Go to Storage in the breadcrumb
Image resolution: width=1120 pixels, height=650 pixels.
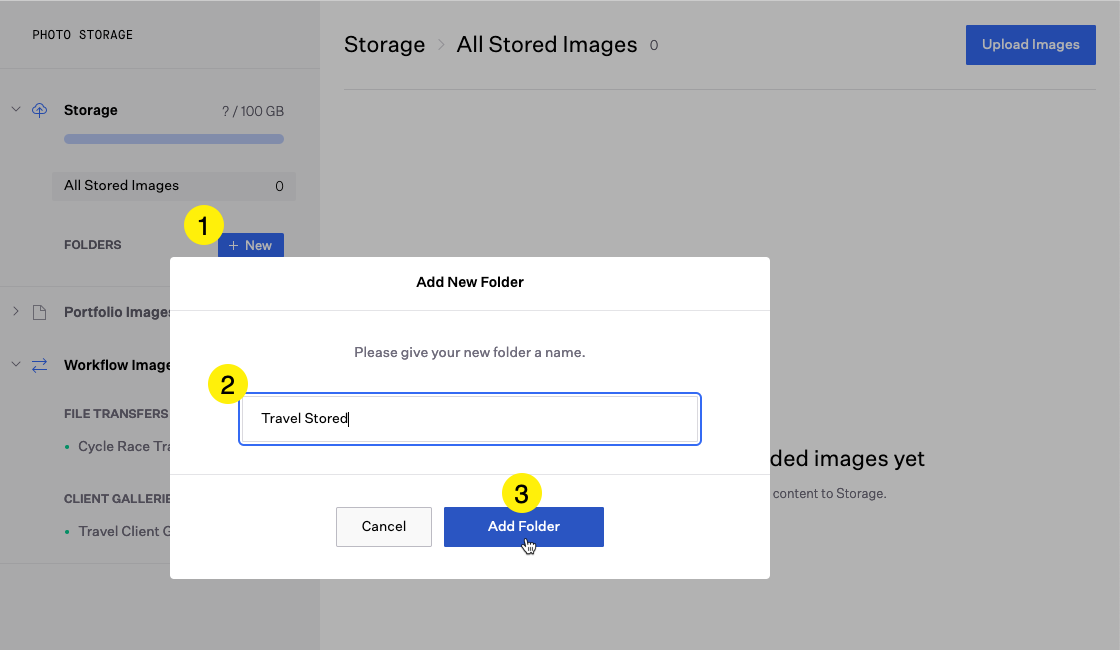[384, 45]
